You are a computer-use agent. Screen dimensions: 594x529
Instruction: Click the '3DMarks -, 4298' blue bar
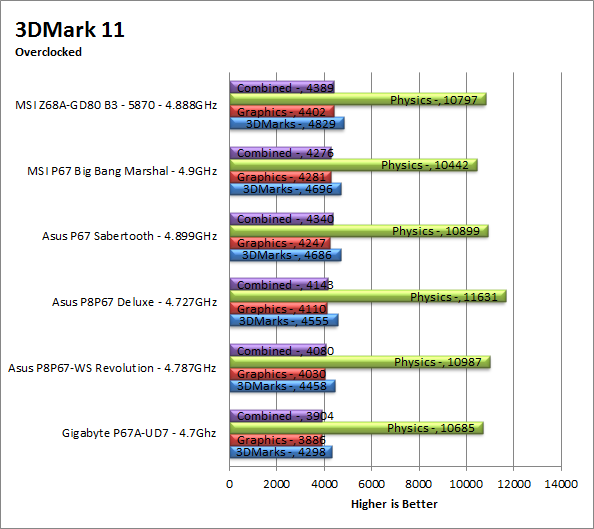tap(281, 452)
